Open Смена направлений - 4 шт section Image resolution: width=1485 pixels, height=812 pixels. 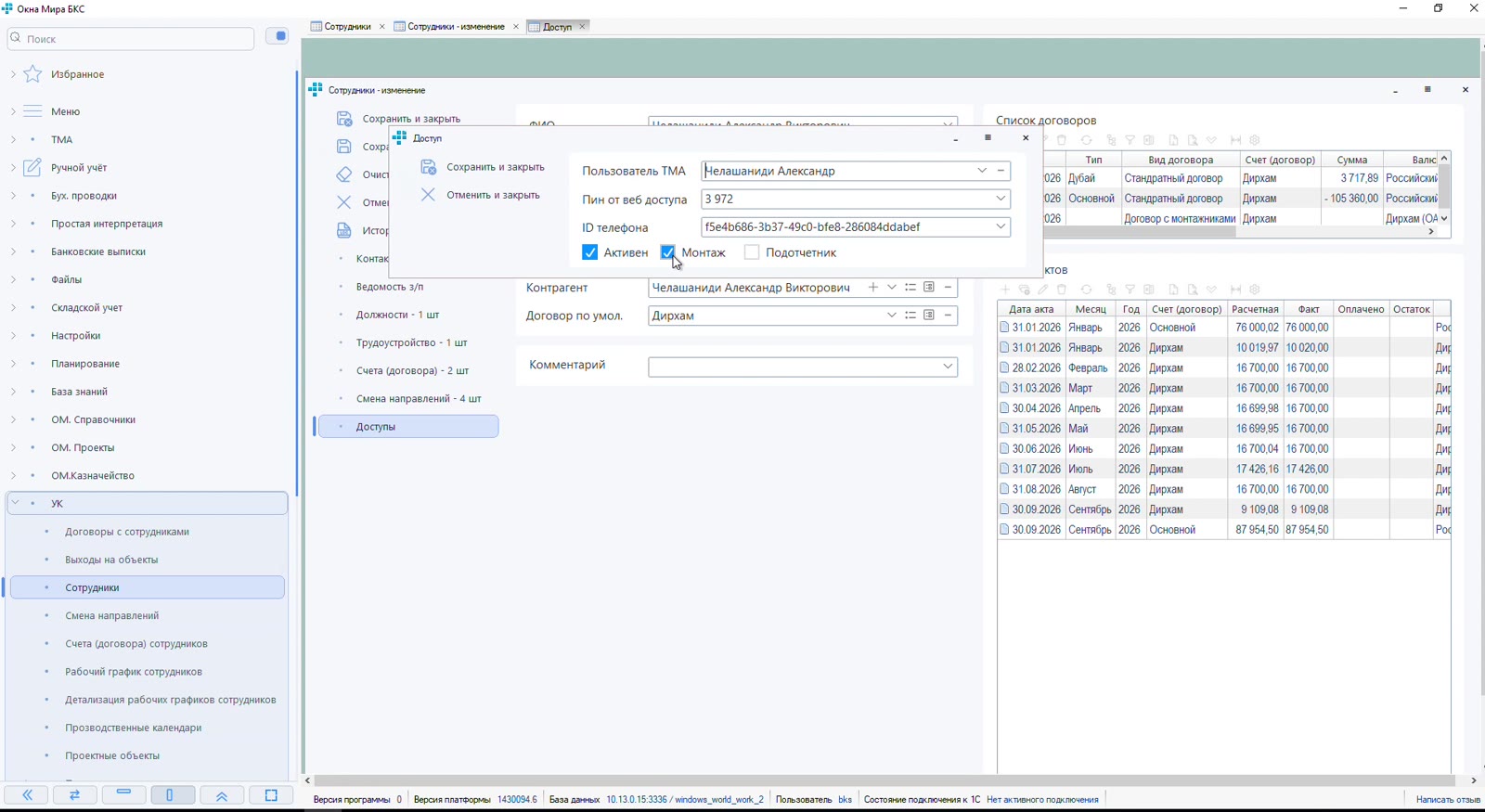point(419,399)
